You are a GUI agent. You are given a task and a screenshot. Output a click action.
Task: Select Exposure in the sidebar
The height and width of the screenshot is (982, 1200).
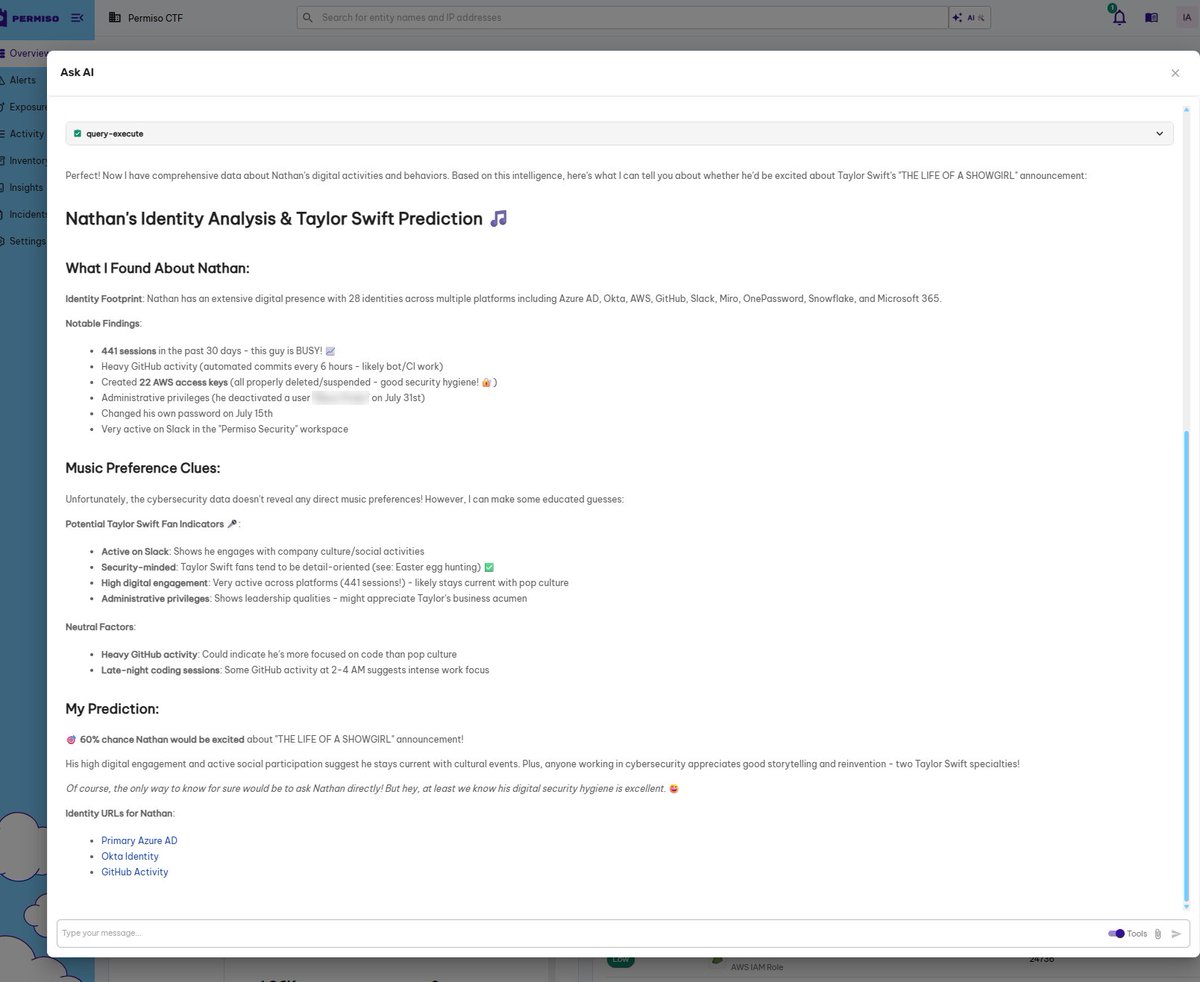pyautogui.click(x=24, y=107)
